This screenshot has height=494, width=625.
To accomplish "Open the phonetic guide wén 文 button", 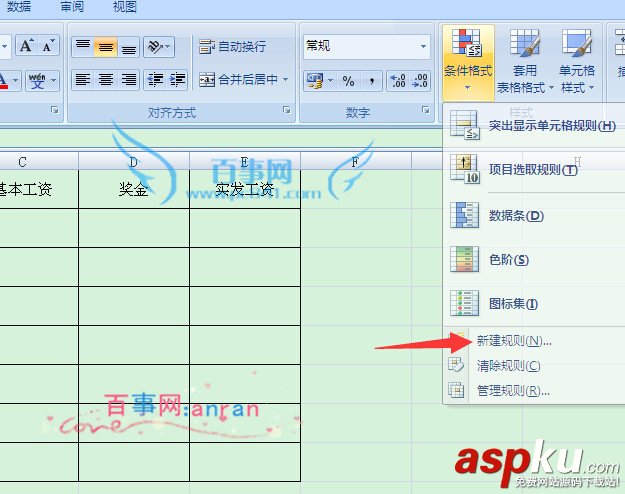I will [37, 81].
